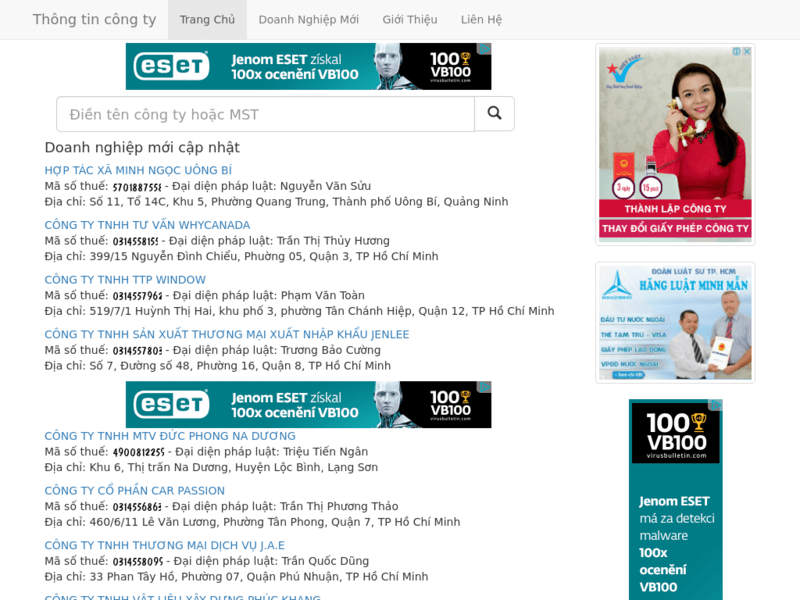Open the J.A.E trading services company link

[164, 545]
